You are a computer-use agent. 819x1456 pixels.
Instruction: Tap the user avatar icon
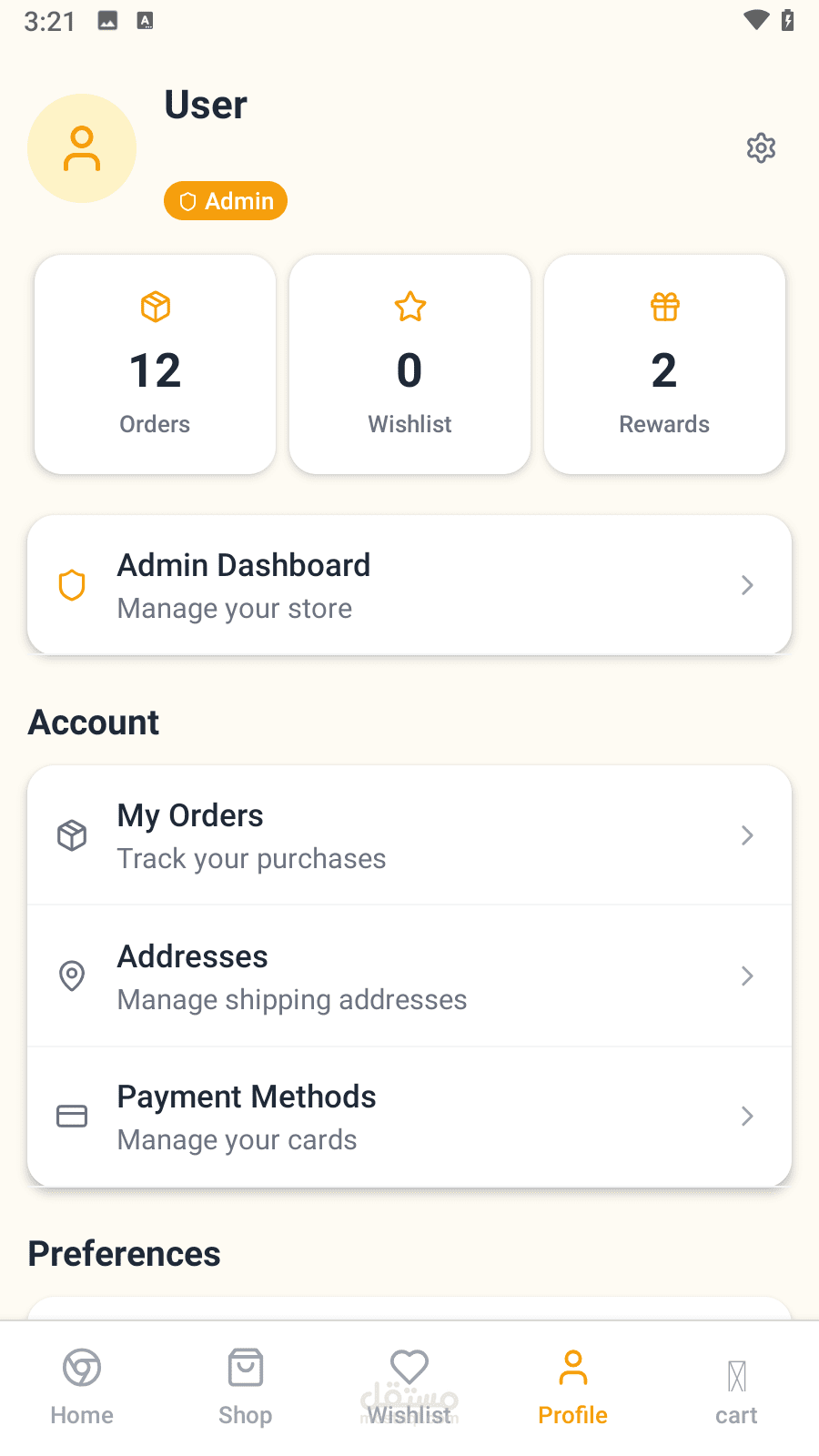coord(82,148)
